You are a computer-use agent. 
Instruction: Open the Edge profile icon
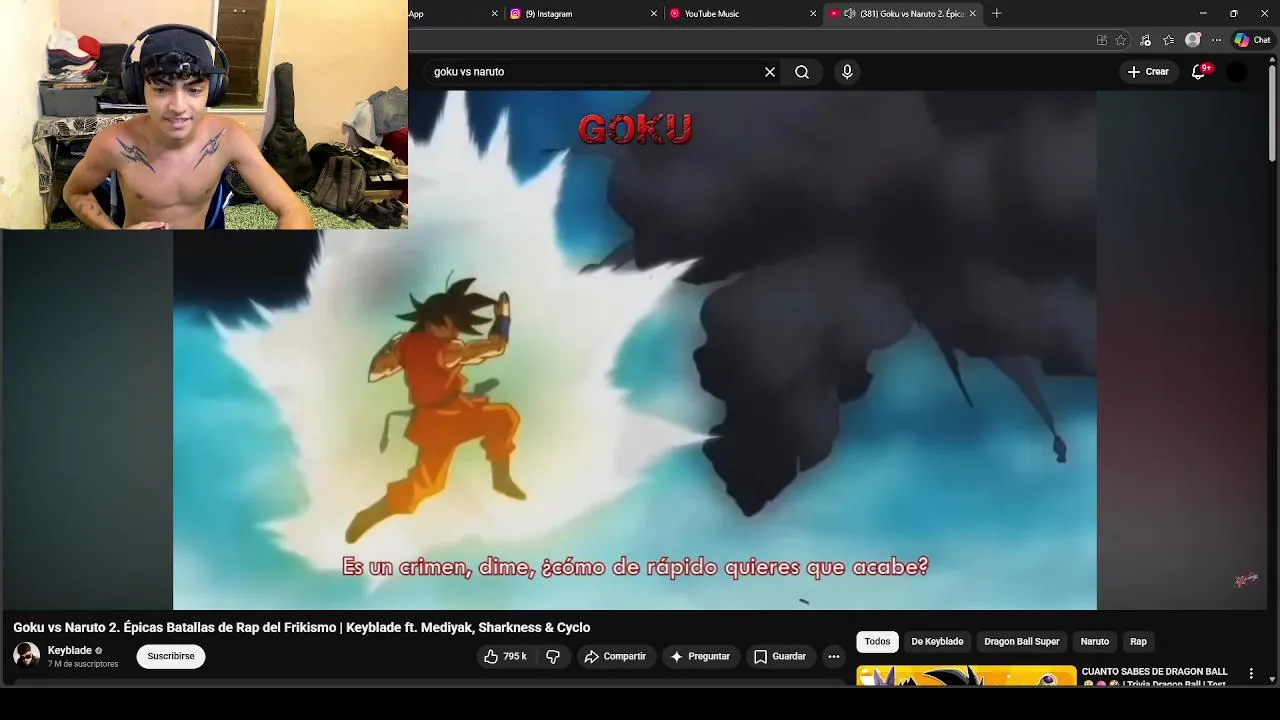[x=1193, y=40]
